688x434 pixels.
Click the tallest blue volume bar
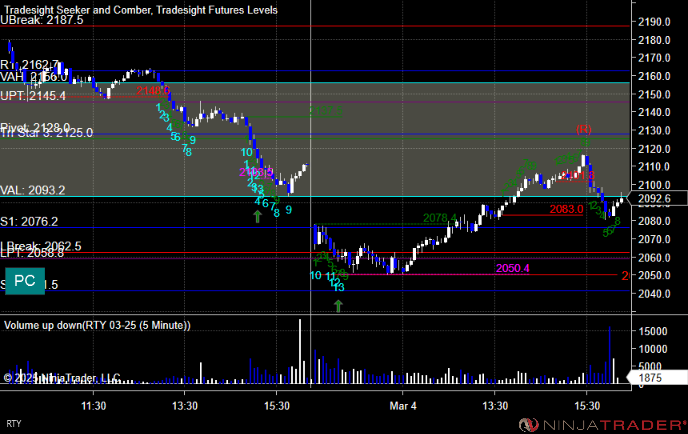pos(609,355)
